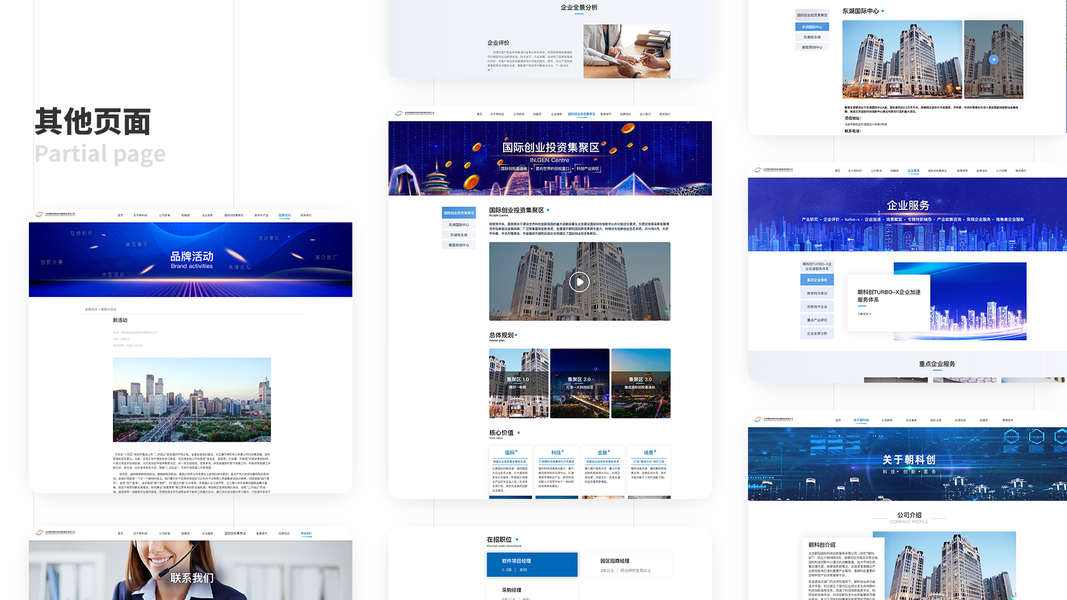1067x600 pixels.
Task: Click company logo on 品牌活动 page header
Action: (x=55, y=214)
